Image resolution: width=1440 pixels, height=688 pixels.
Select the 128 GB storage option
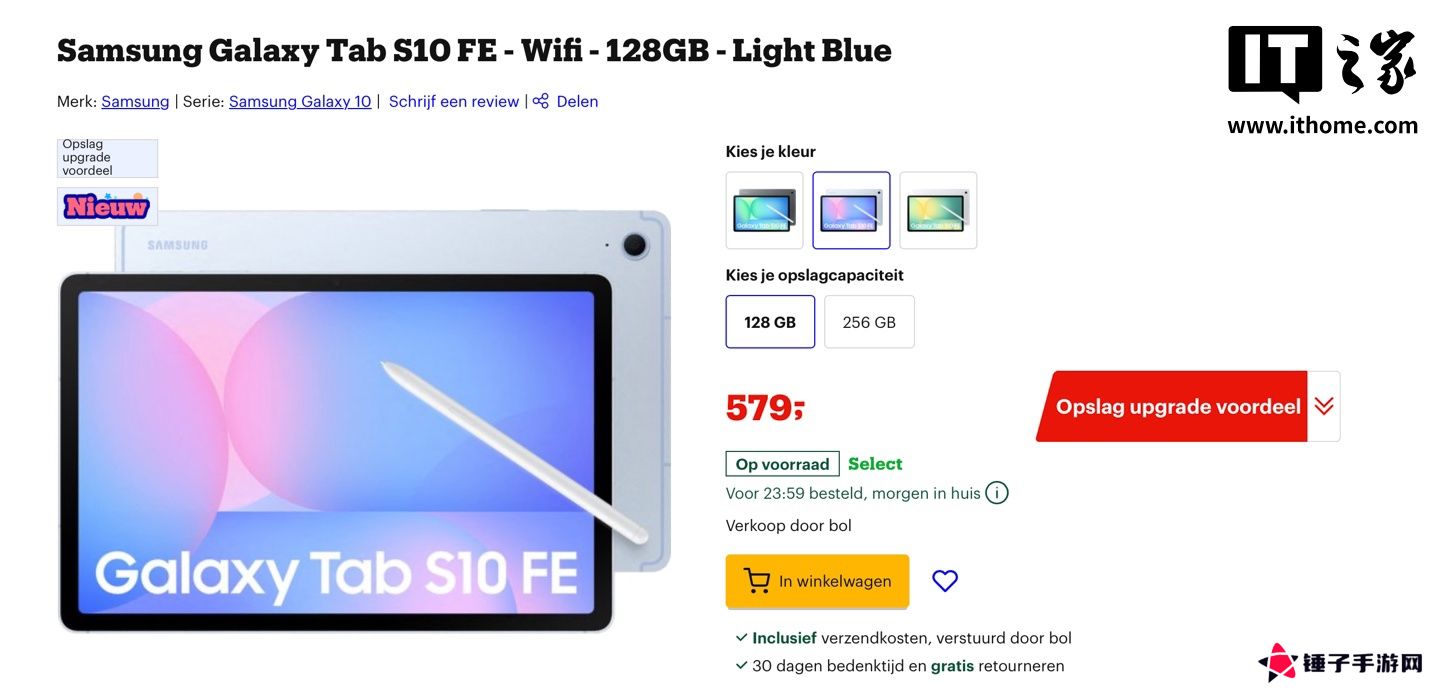click(x=770, y=322)
